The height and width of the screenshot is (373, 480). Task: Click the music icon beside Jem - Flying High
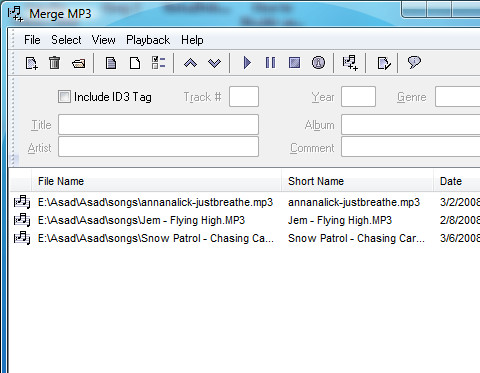coord(22,220)
